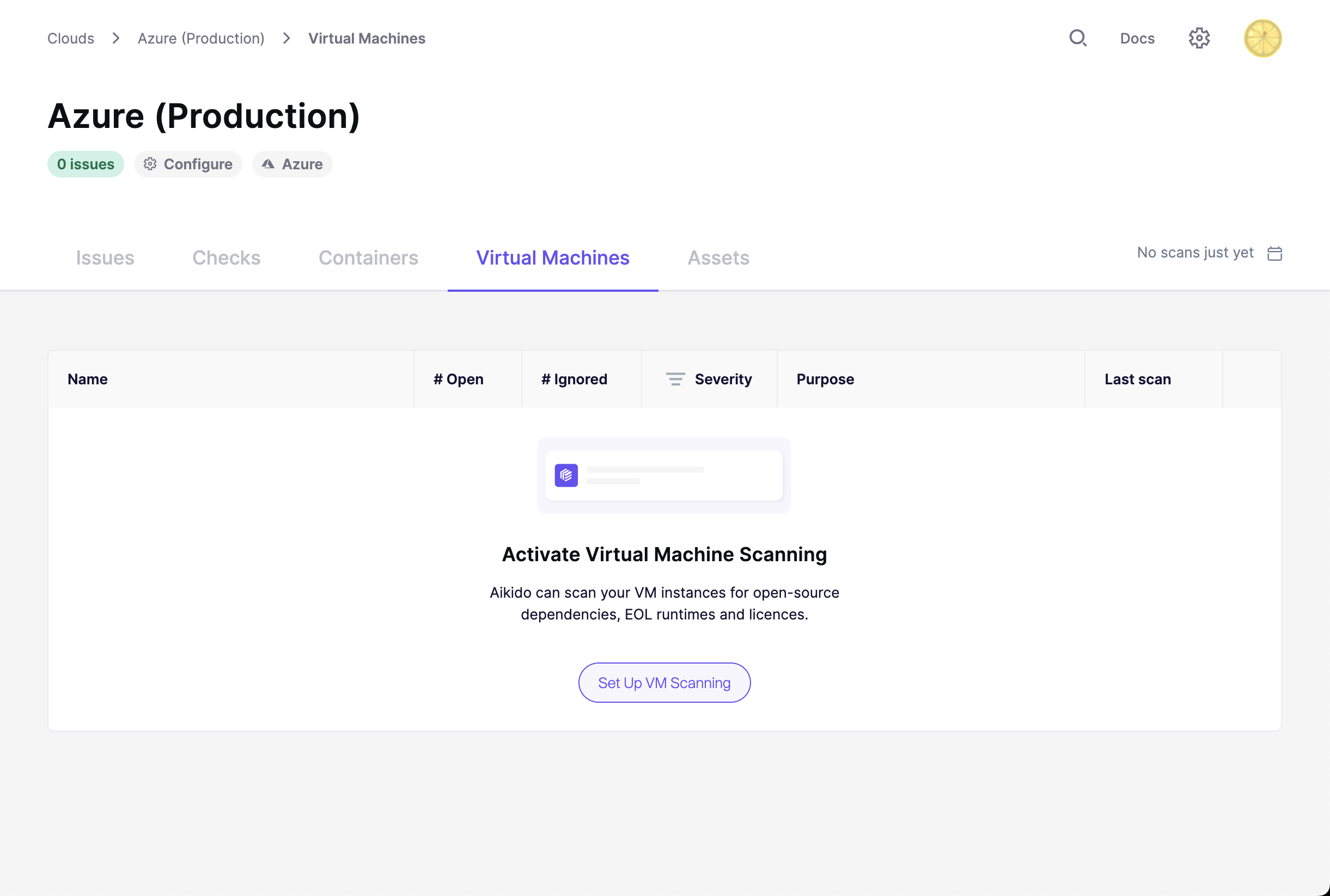Image resolution: width=1330 pixels, height=896 pixels.
Task: Click the Configure label text
Action: pos(198,164)
